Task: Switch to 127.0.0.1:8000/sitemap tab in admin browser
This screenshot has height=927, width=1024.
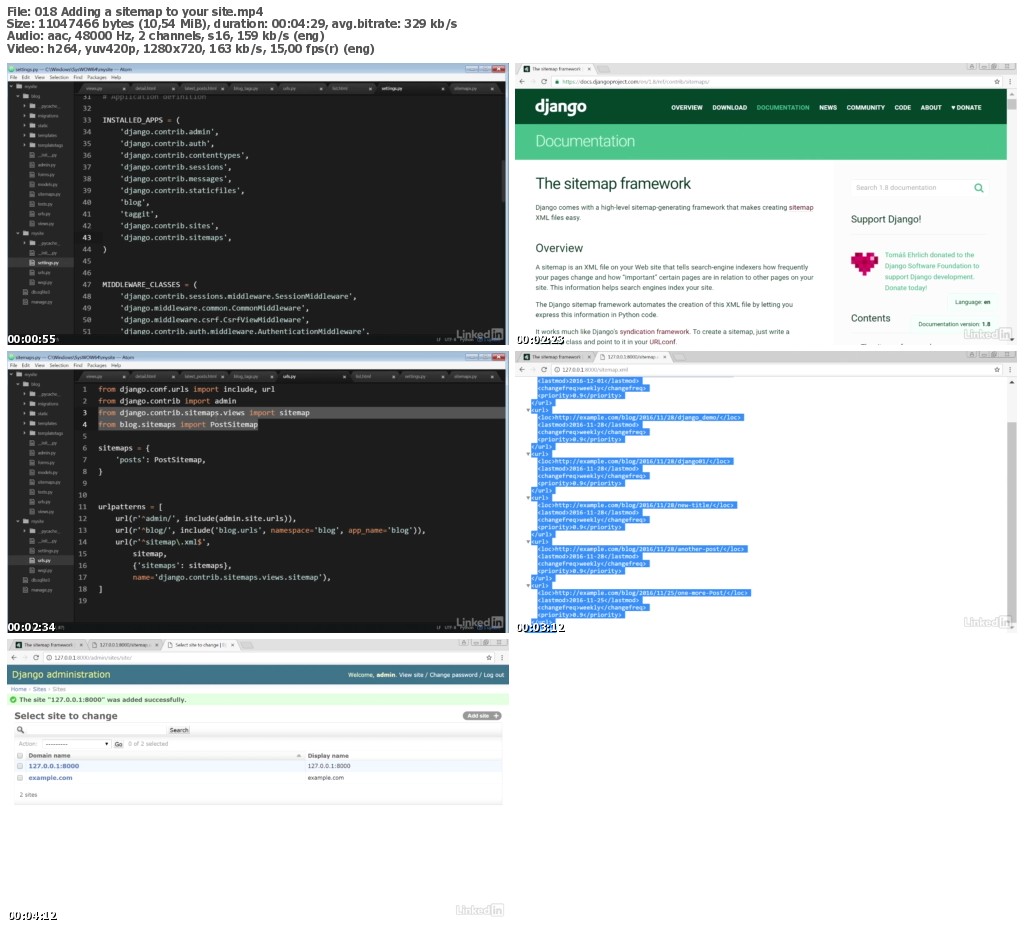Action: click(123, 645)
